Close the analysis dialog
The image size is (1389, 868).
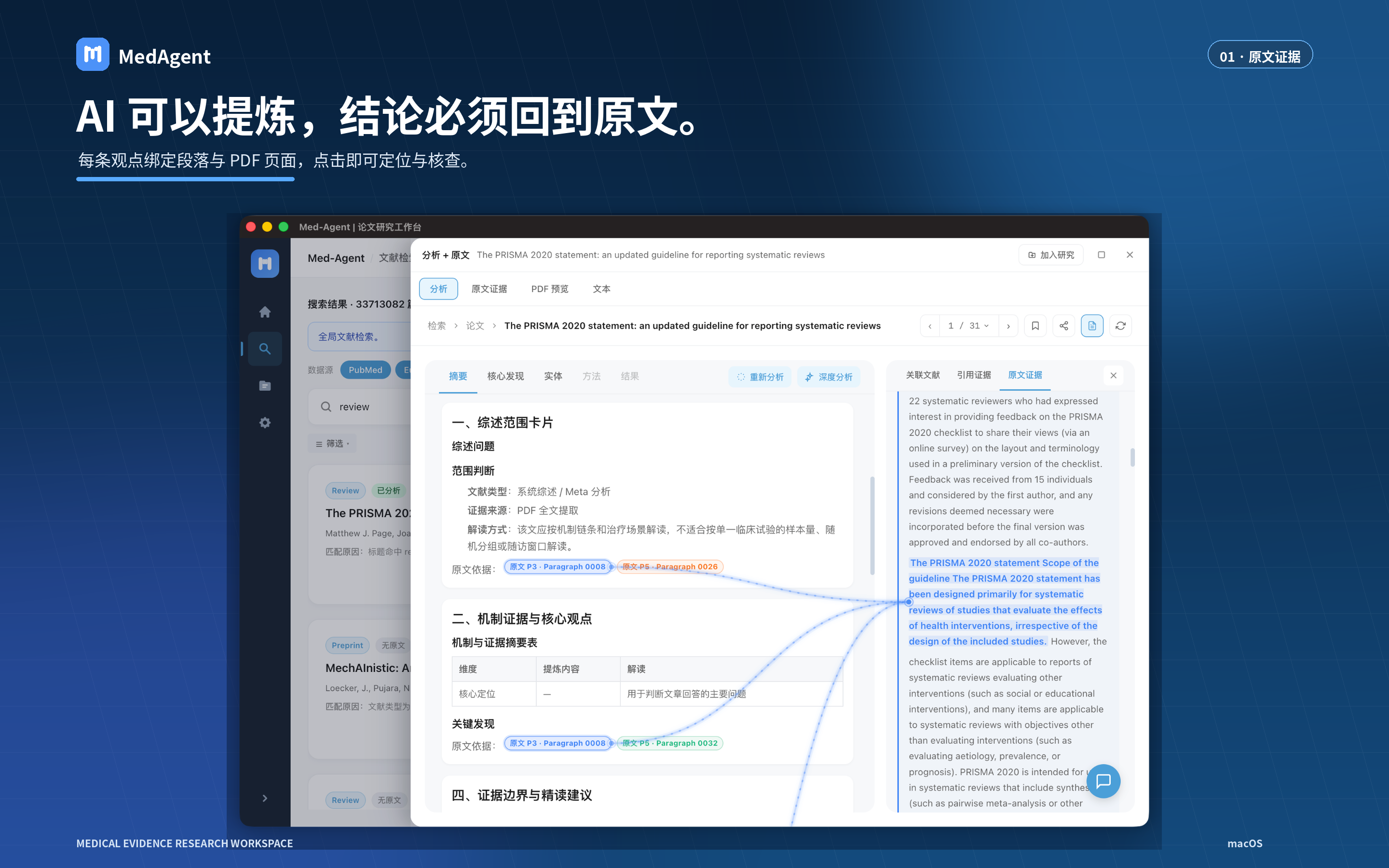tap(1130, 255)
